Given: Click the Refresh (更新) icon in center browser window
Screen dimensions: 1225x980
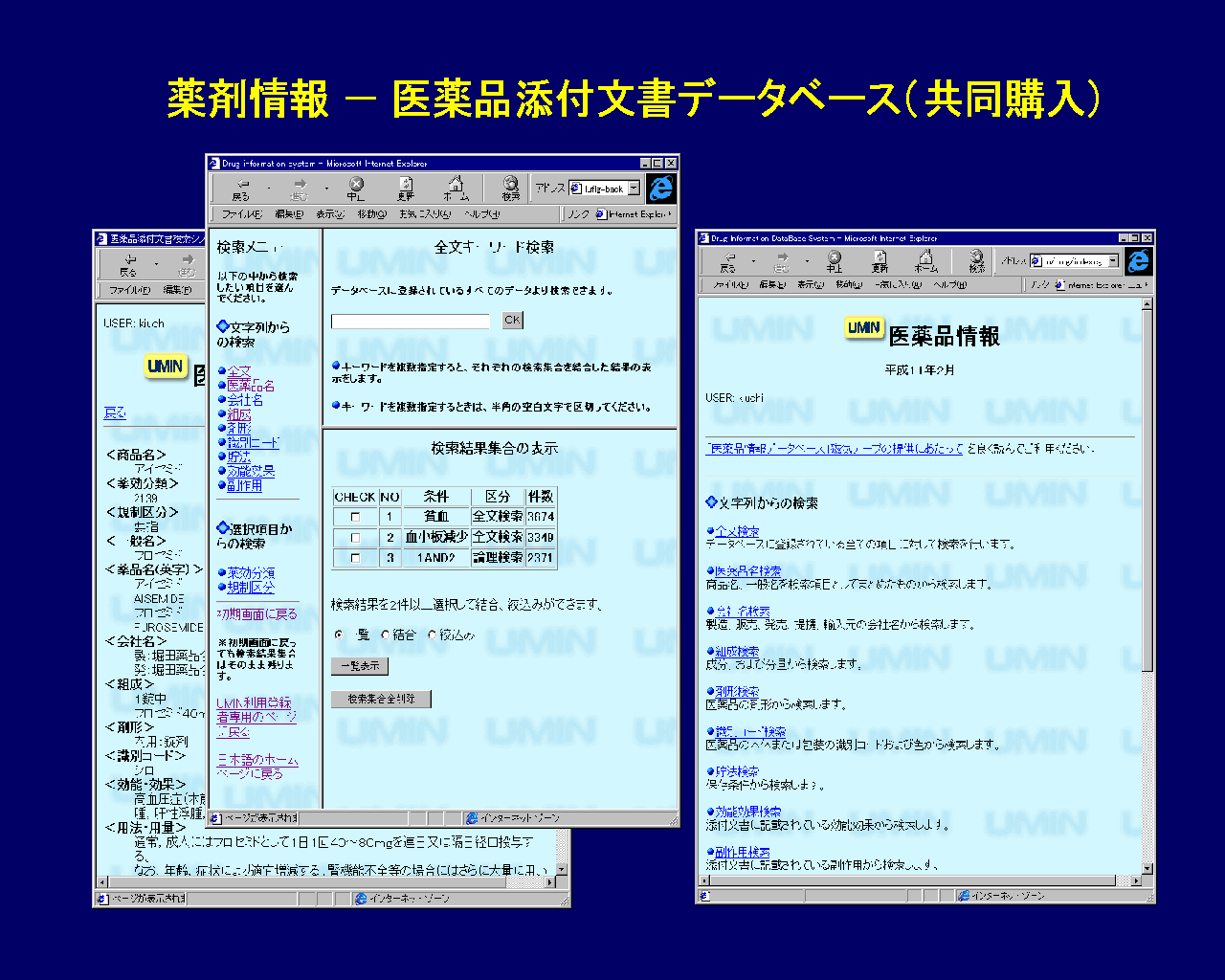Looking at the screenshot, I should (x=406, y=187).
